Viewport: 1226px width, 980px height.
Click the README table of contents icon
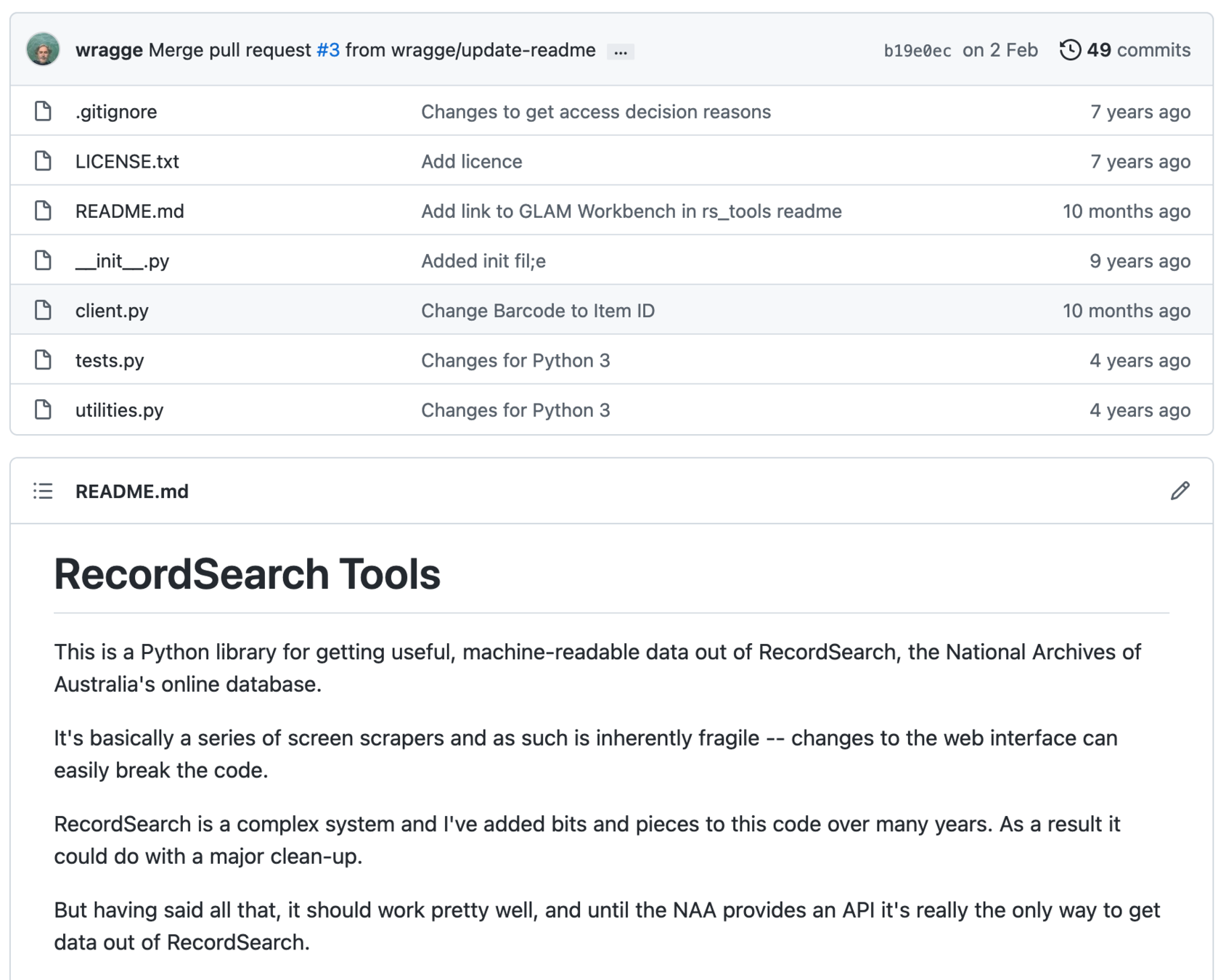pyautogui.click(x=43, y=491)
